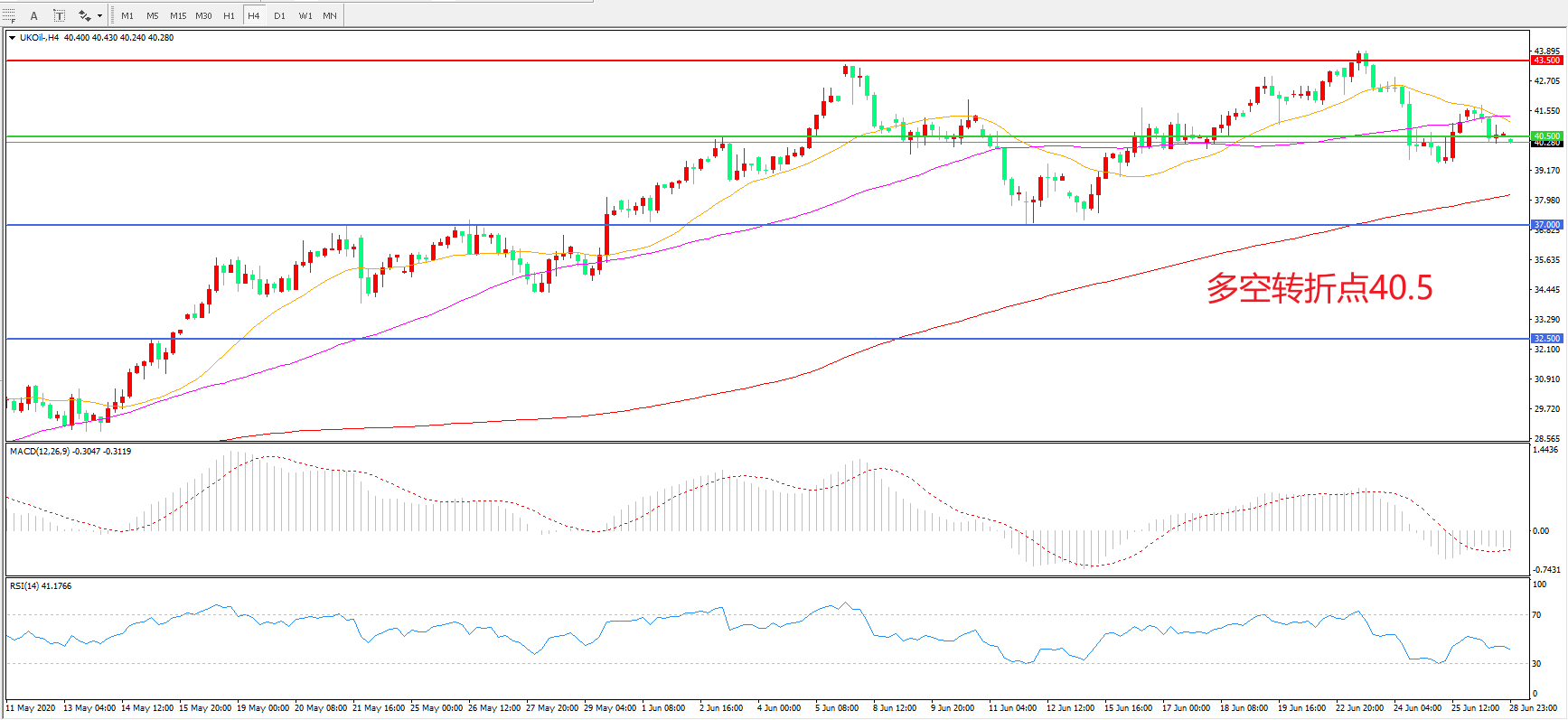Expand the UKOil chart symbol triangle
This screenshot has height=720, width=1568.
[x=12, y=38]
